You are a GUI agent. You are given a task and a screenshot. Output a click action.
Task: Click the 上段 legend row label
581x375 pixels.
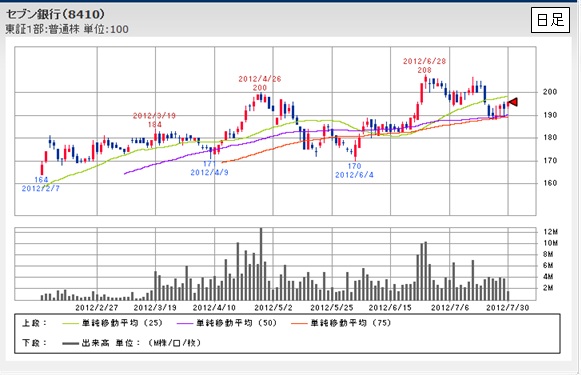tap(34, 323)
